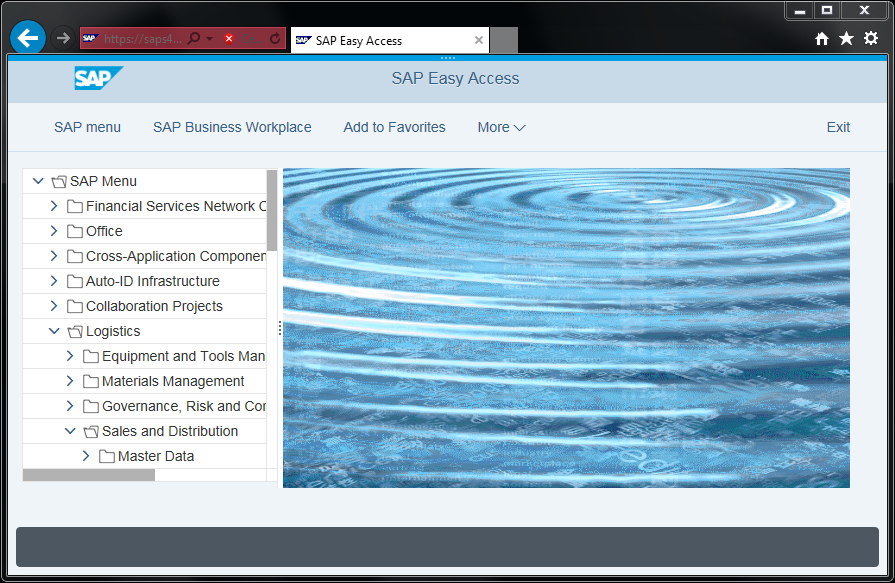Expand the Financial Services Network node
The height and width of the screenshot is (583, 895).
54,206
